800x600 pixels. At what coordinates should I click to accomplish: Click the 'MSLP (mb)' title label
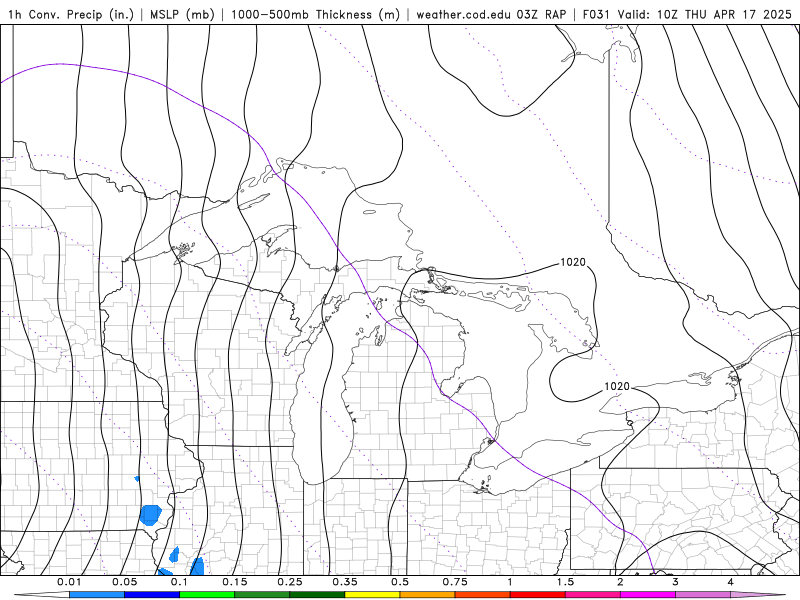182,14
